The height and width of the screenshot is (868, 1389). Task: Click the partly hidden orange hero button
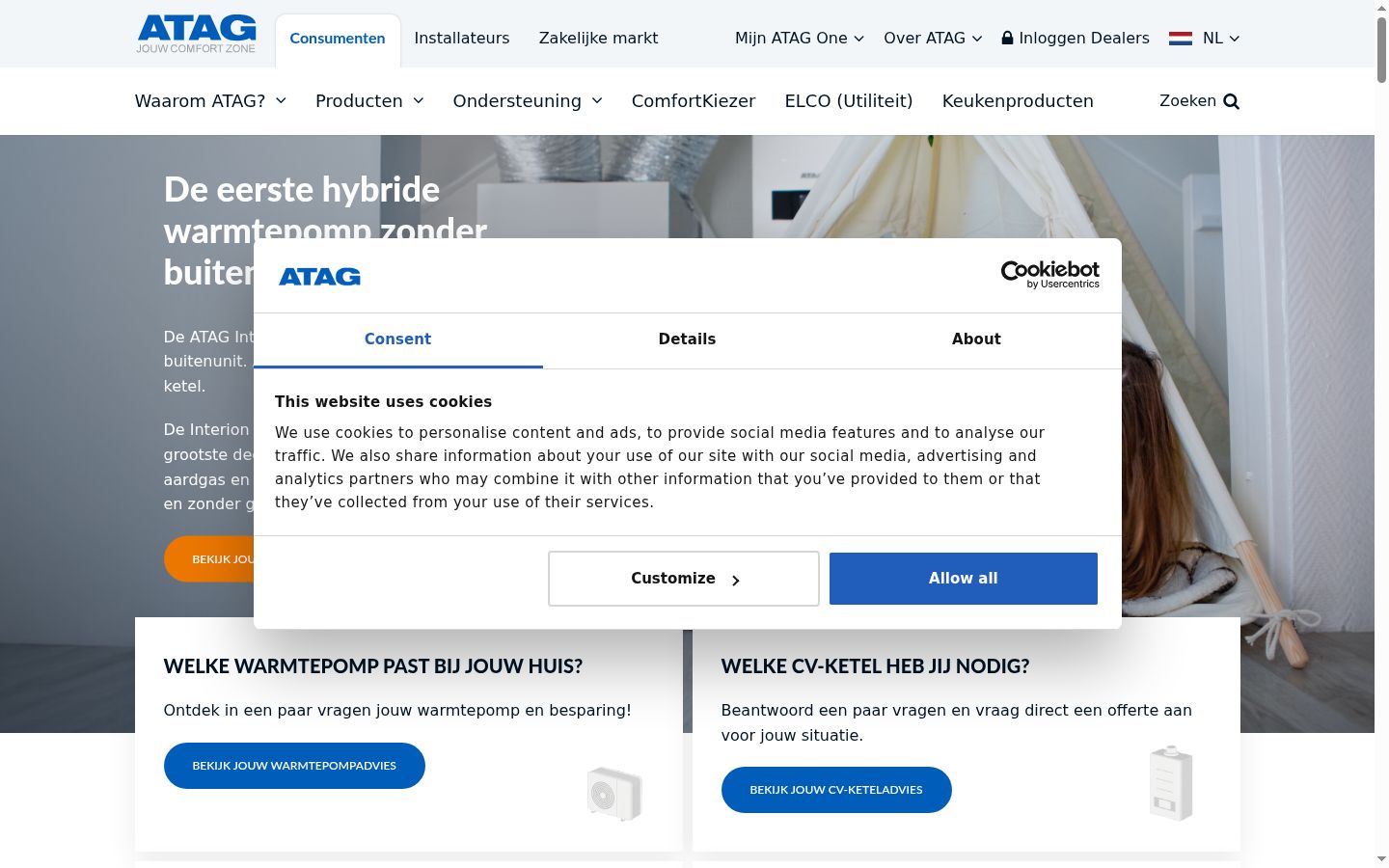pyautogui.click(x=209, y=559)
